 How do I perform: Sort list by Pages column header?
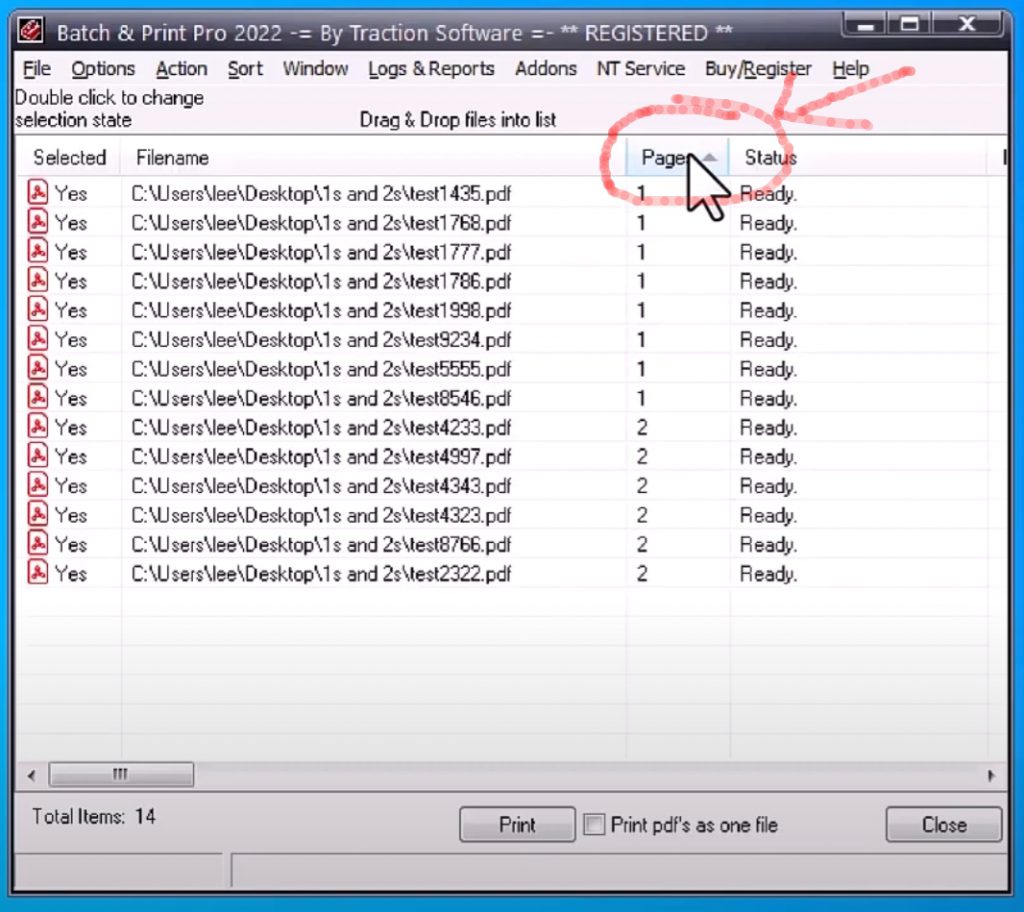click(665, 158)
